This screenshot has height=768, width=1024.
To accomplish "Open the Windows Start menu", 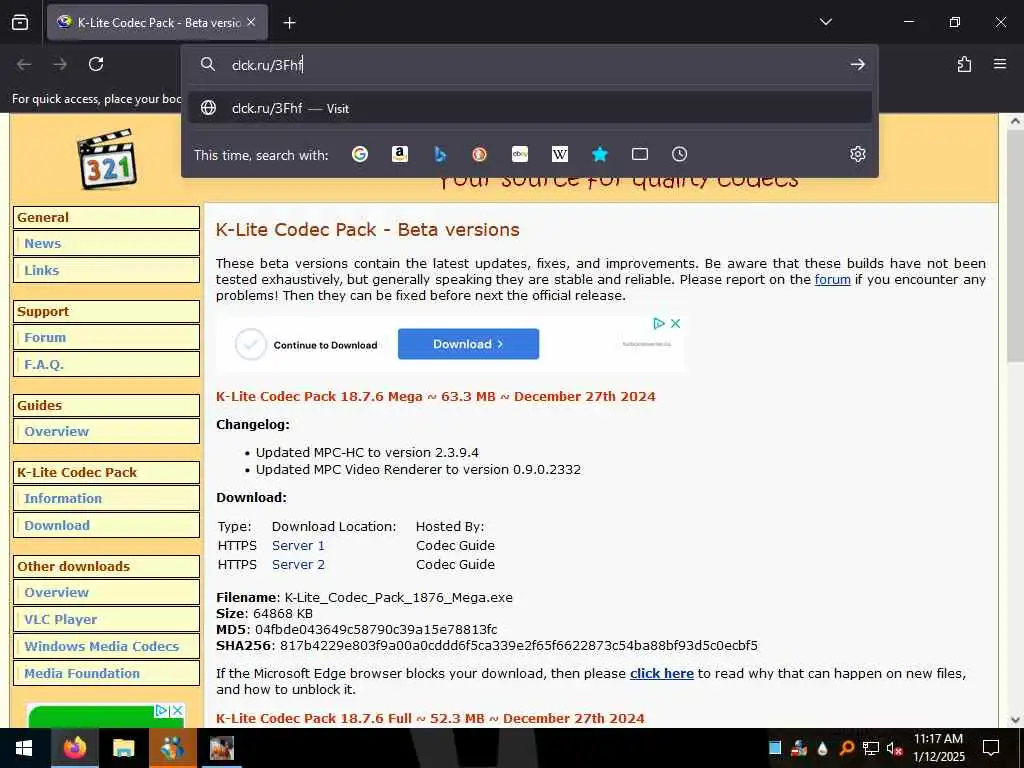I will pos(24,748).
